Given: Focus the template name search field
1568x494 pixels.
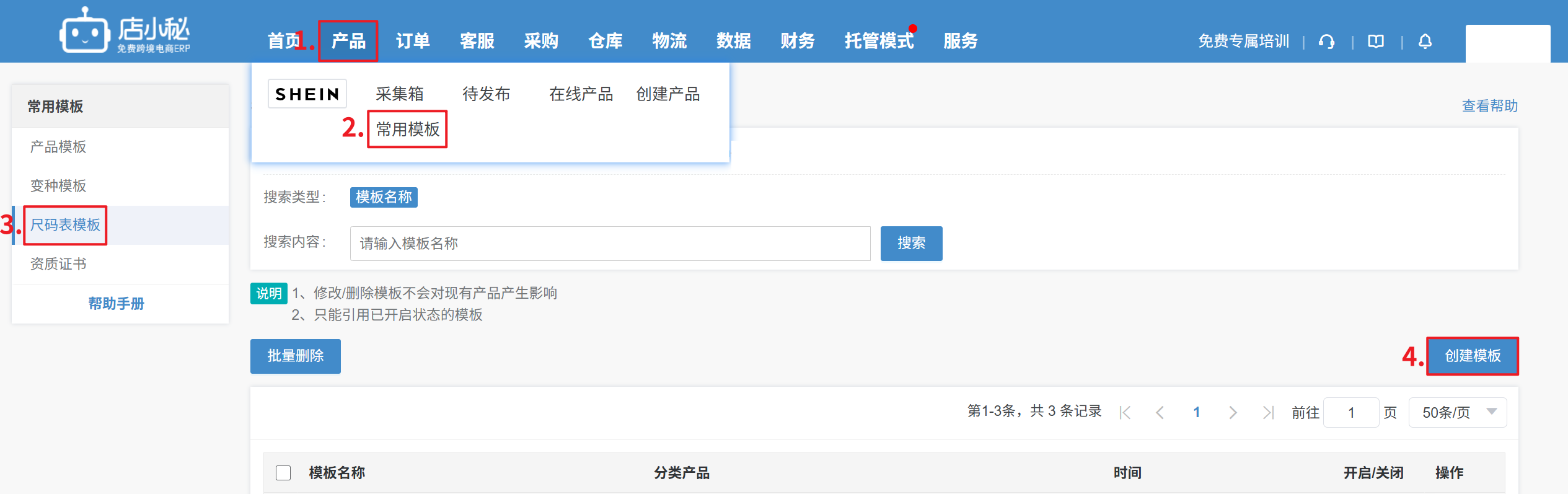Looking at the screenshot, I should click(610, 244).
